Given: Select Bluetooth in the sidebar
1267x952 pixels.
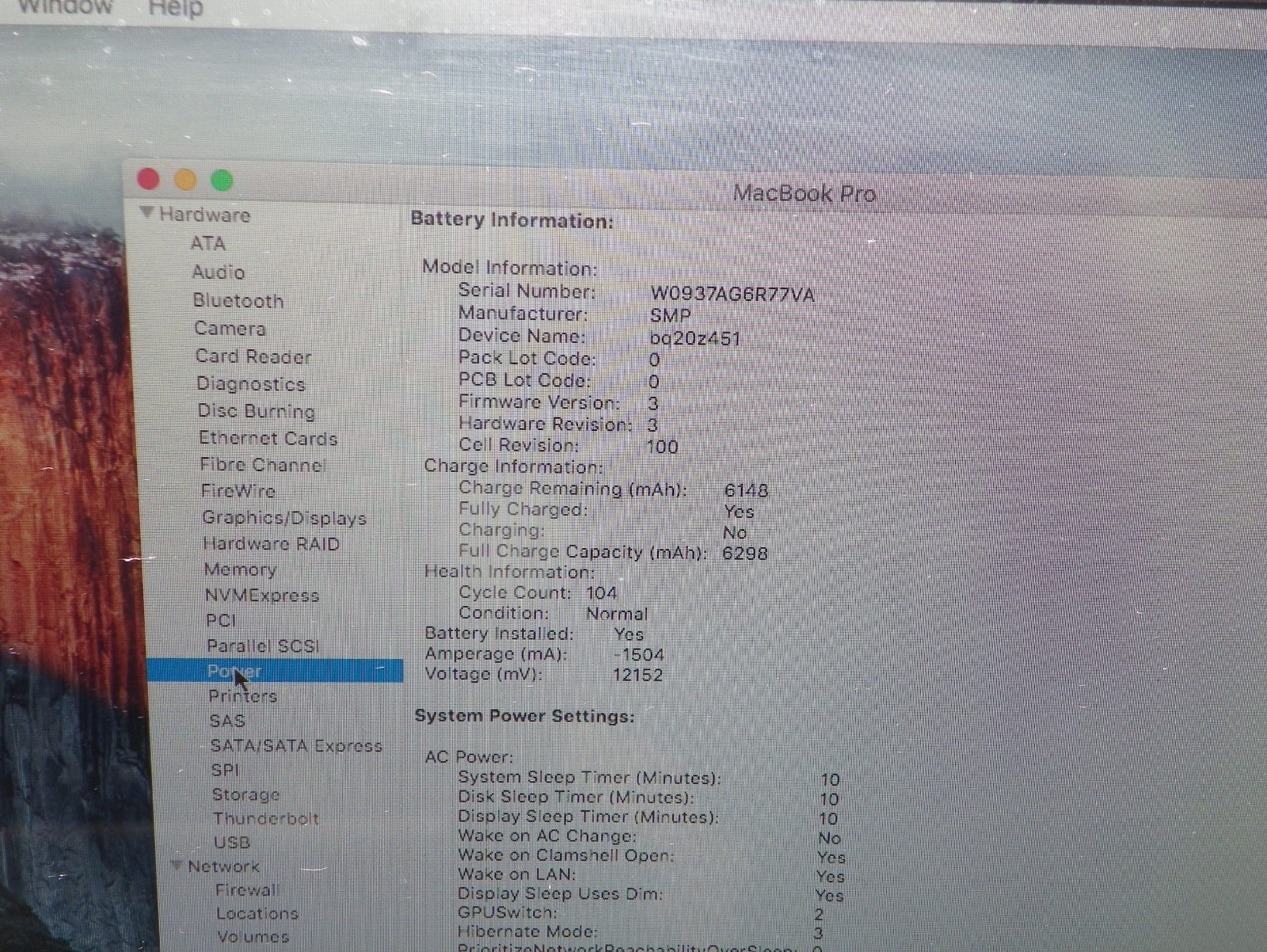Looking at the screenshot, I should (238, 300).
